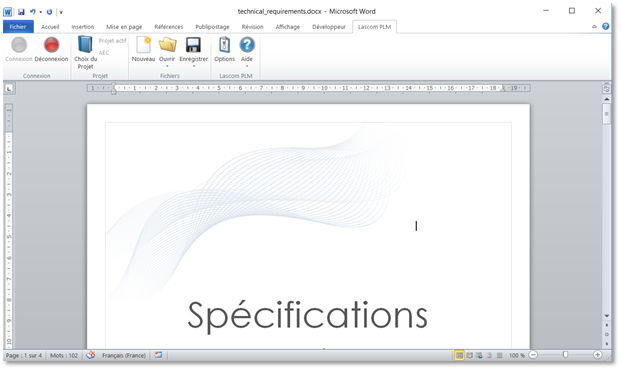Click the red Déconnexion button
This screenshot has width=621, height=370.
[51, 49]
